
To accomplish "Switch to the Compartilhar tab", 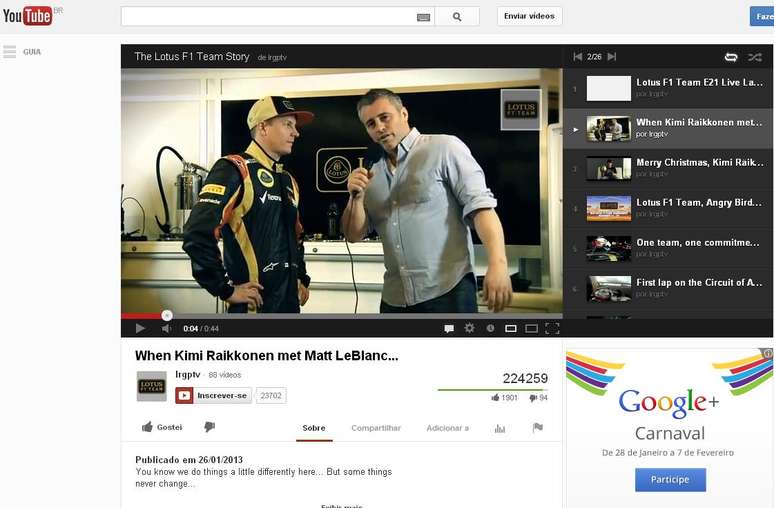I will pos(376,428).
